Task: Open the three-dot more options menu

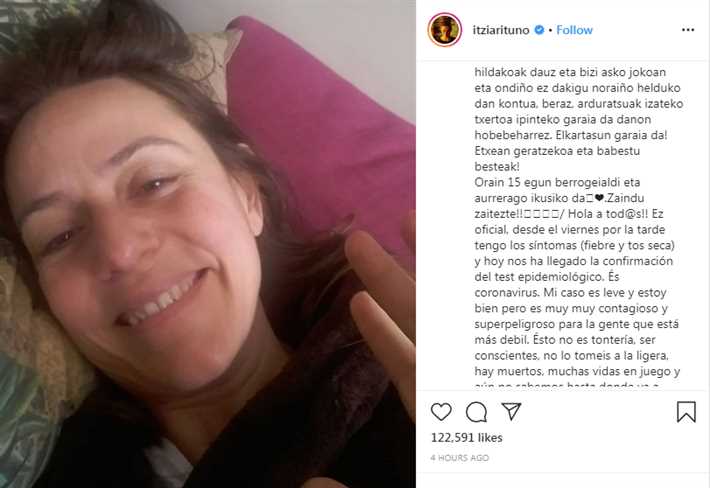Action: [688, 30]
